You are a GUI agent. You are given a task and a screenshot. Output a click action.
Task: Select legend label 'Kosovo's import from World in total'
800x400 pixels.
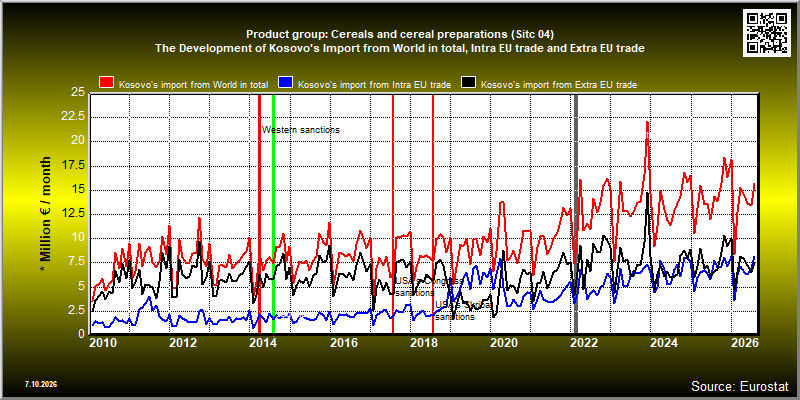point(195,85)
